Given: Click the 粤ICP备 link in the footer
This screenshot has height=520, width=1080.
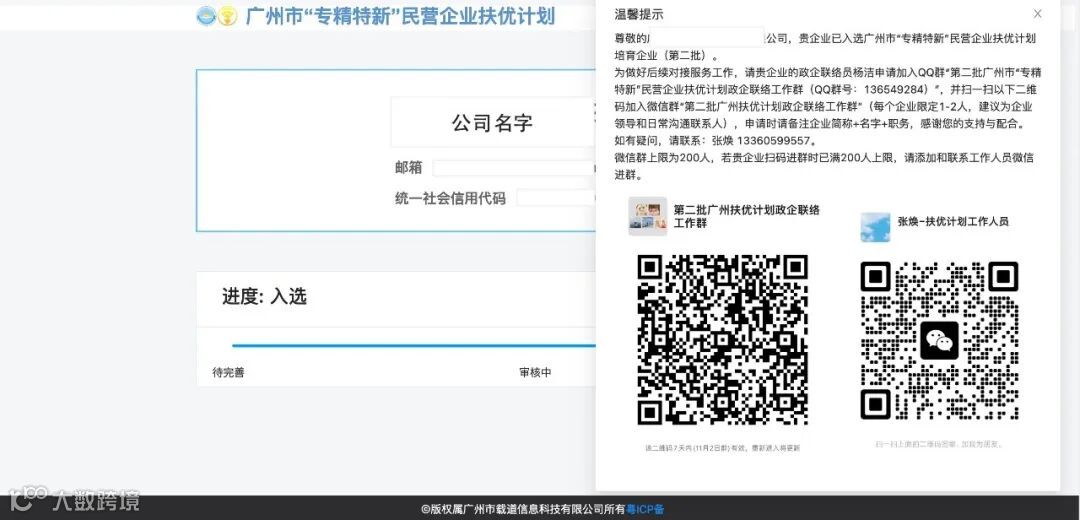Looking at the screenshot, I should pyautogui.click(x=645, y=510).
